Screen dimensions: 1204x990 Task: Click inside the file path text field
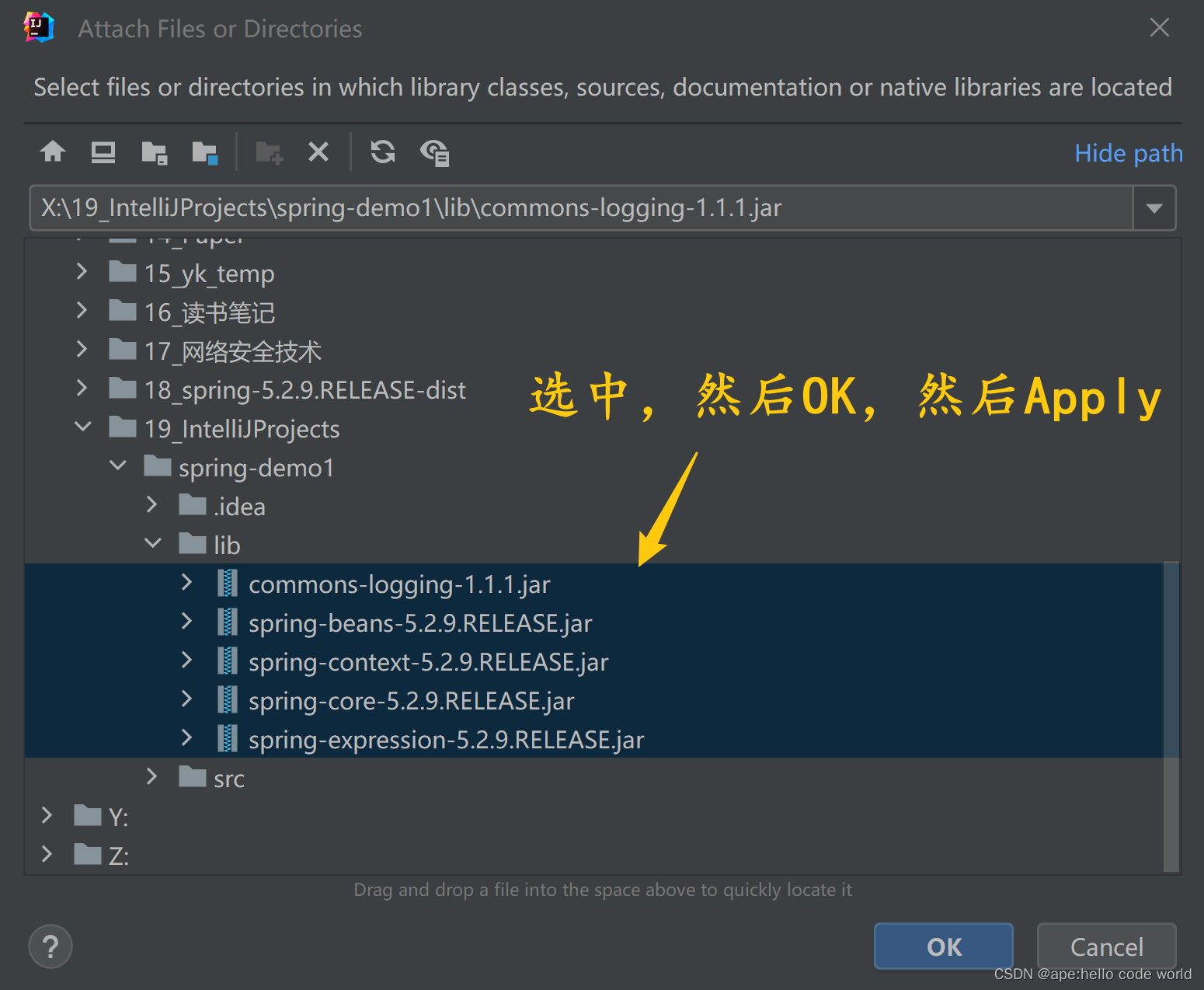pyautogui.click(x=581, y=207)
